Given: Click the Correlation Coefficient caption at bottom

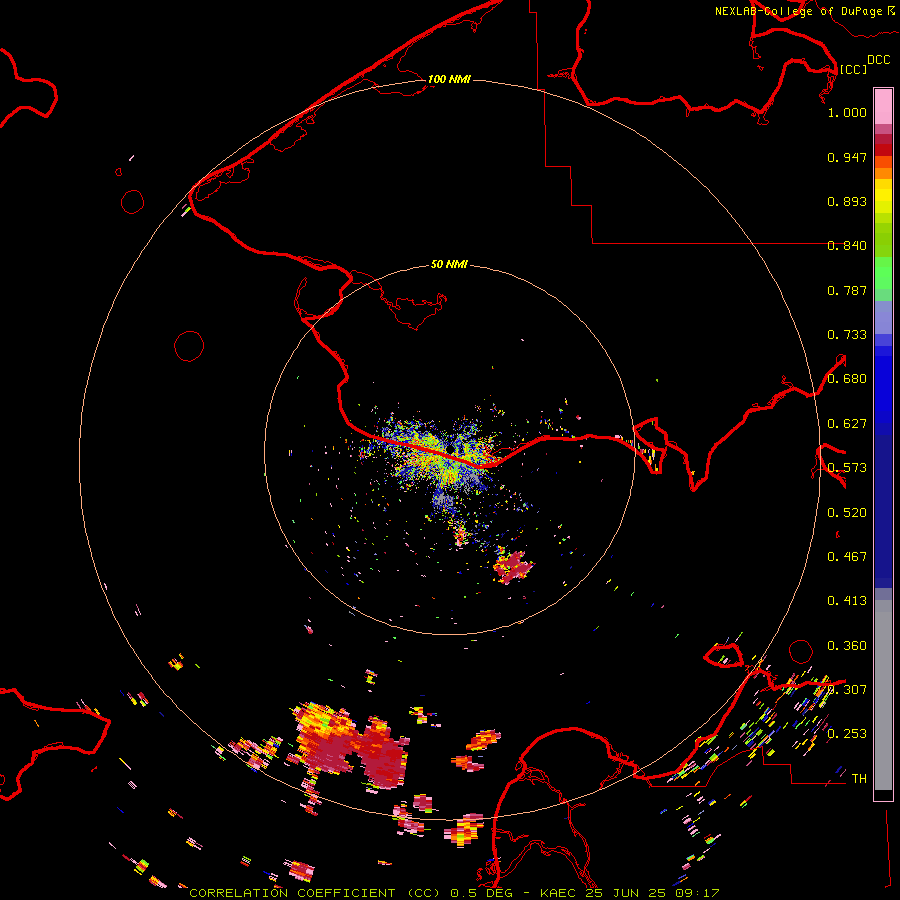Looking at the screenshot, I should tap(454, 893).
